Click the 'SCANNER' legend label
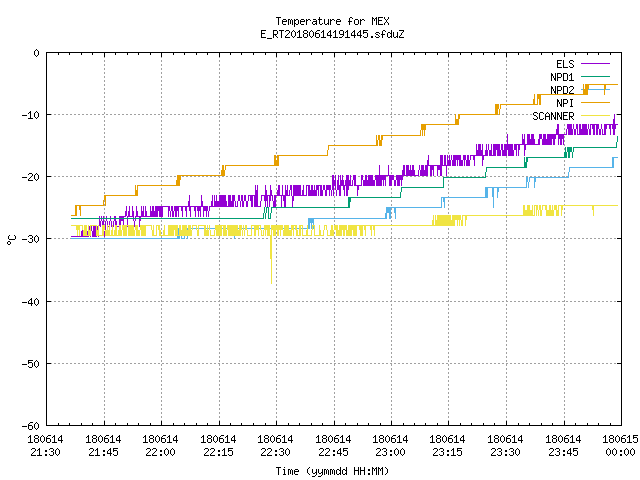This screenshot has width=640, height=480. point(553,116)
